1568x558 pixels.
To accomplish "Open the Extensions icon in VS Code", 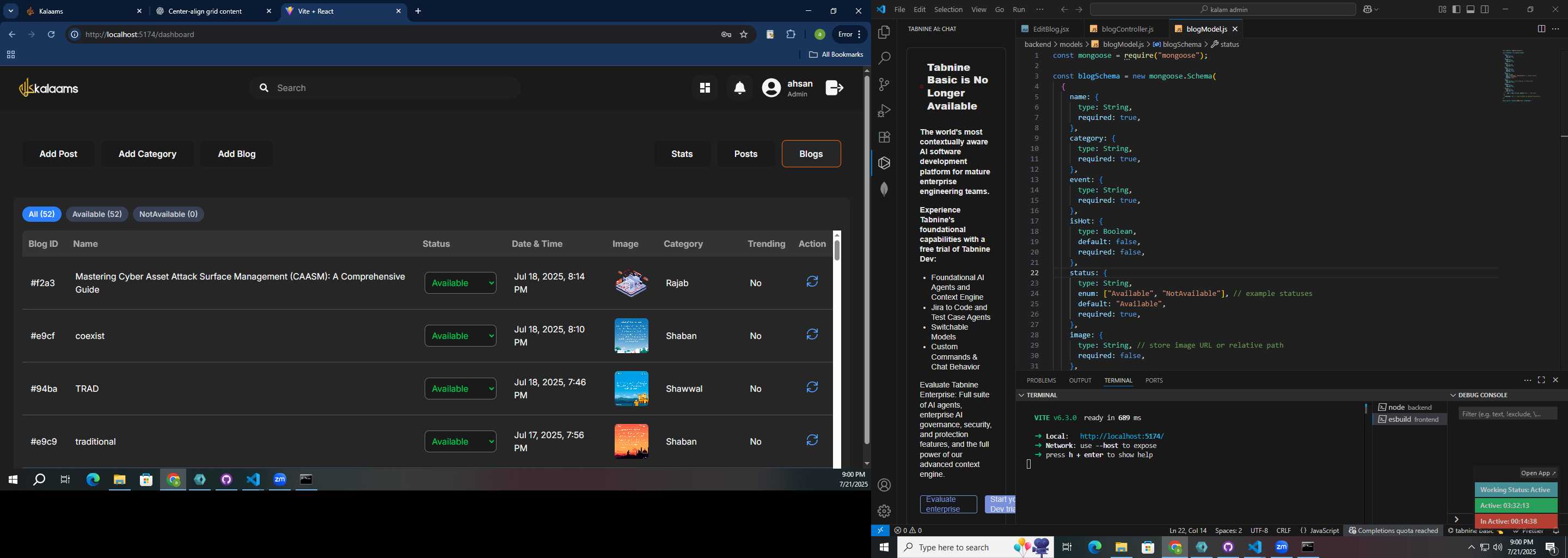I will (884, 137).
